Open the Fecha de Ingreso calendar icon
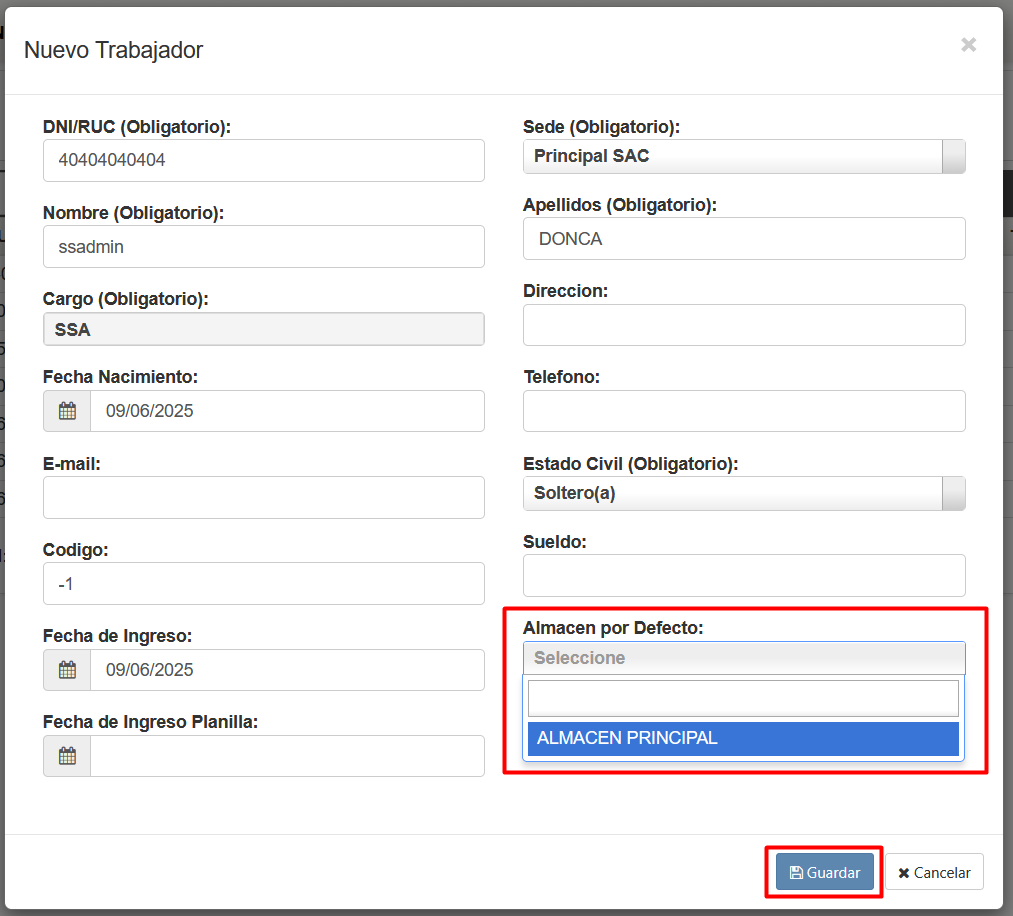This screenshot has height=916, width=1013. [x=67, y=670]
